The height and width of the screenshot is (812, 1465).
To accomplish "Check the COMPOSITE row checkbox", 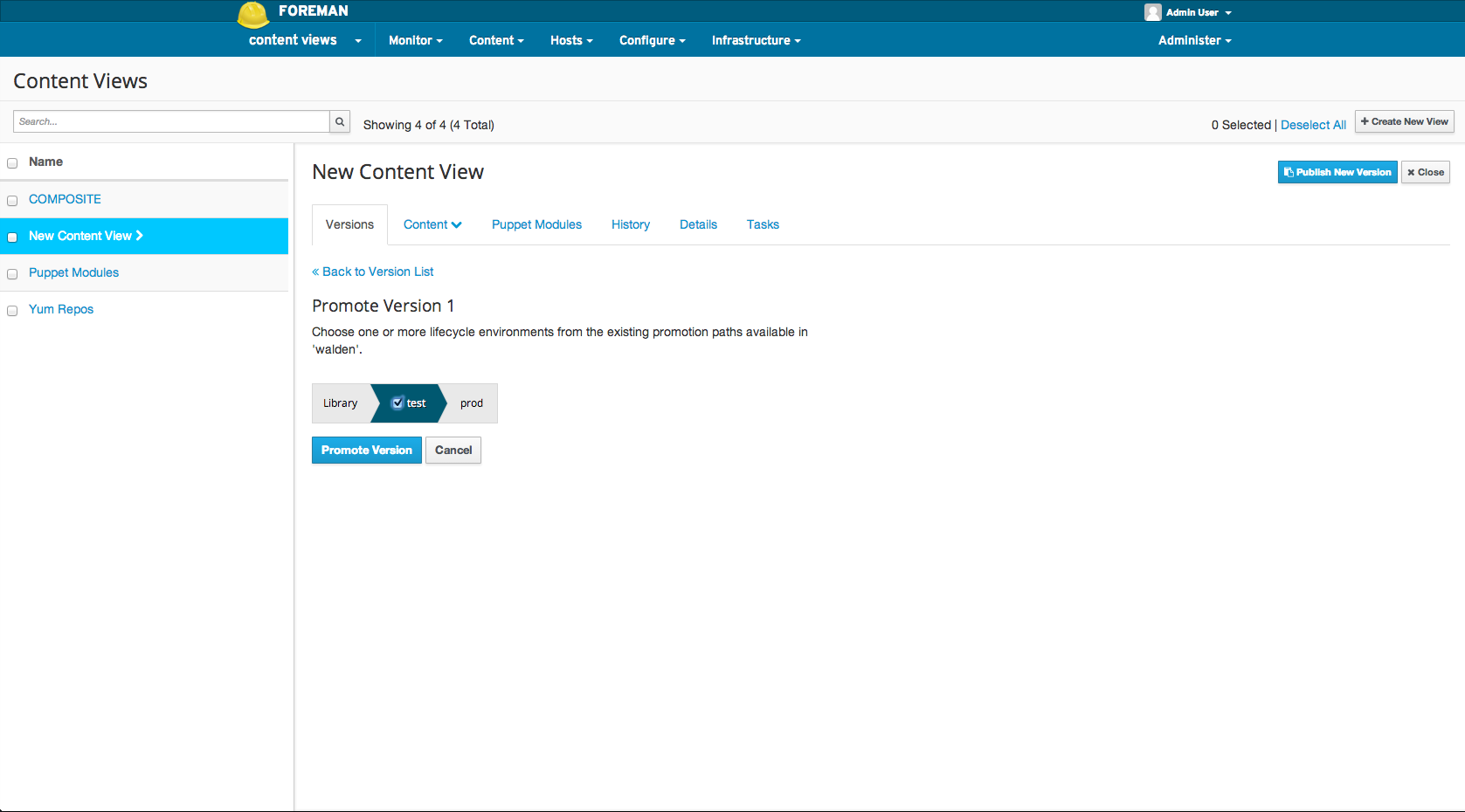I will [x=12, y=201].
